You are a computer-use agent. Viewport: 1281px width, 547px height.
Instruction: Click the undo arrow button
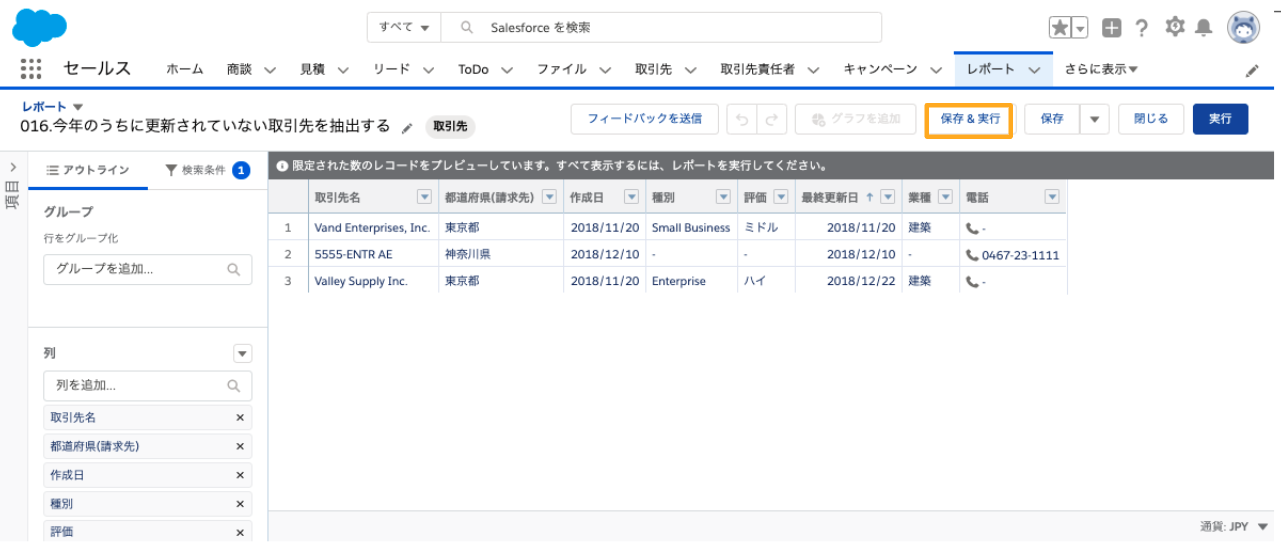[741, 119]
